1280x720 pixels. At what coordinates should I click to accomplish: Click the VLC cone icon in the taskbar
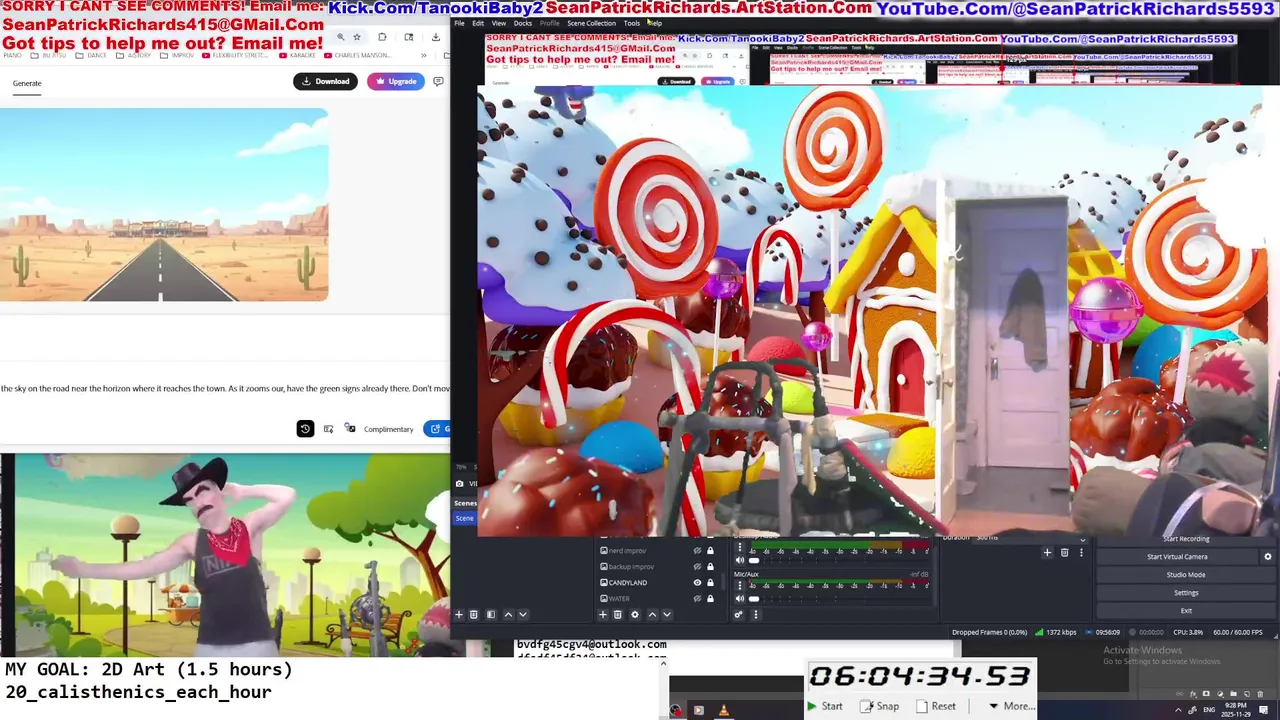[723, 710]
